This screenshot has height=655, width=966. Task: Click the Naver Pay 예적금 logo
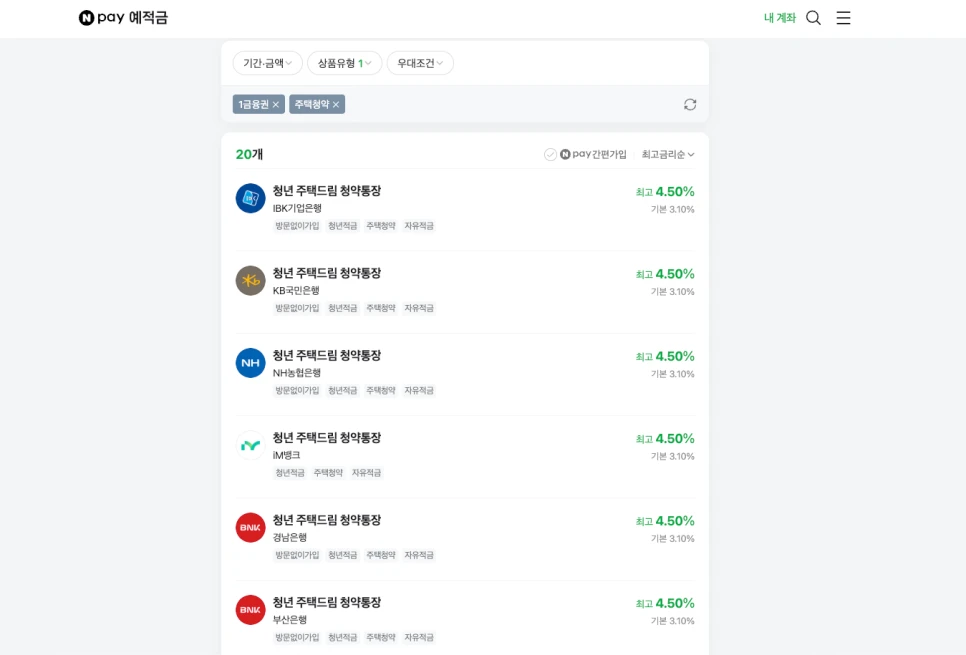(x=123, y=18)
